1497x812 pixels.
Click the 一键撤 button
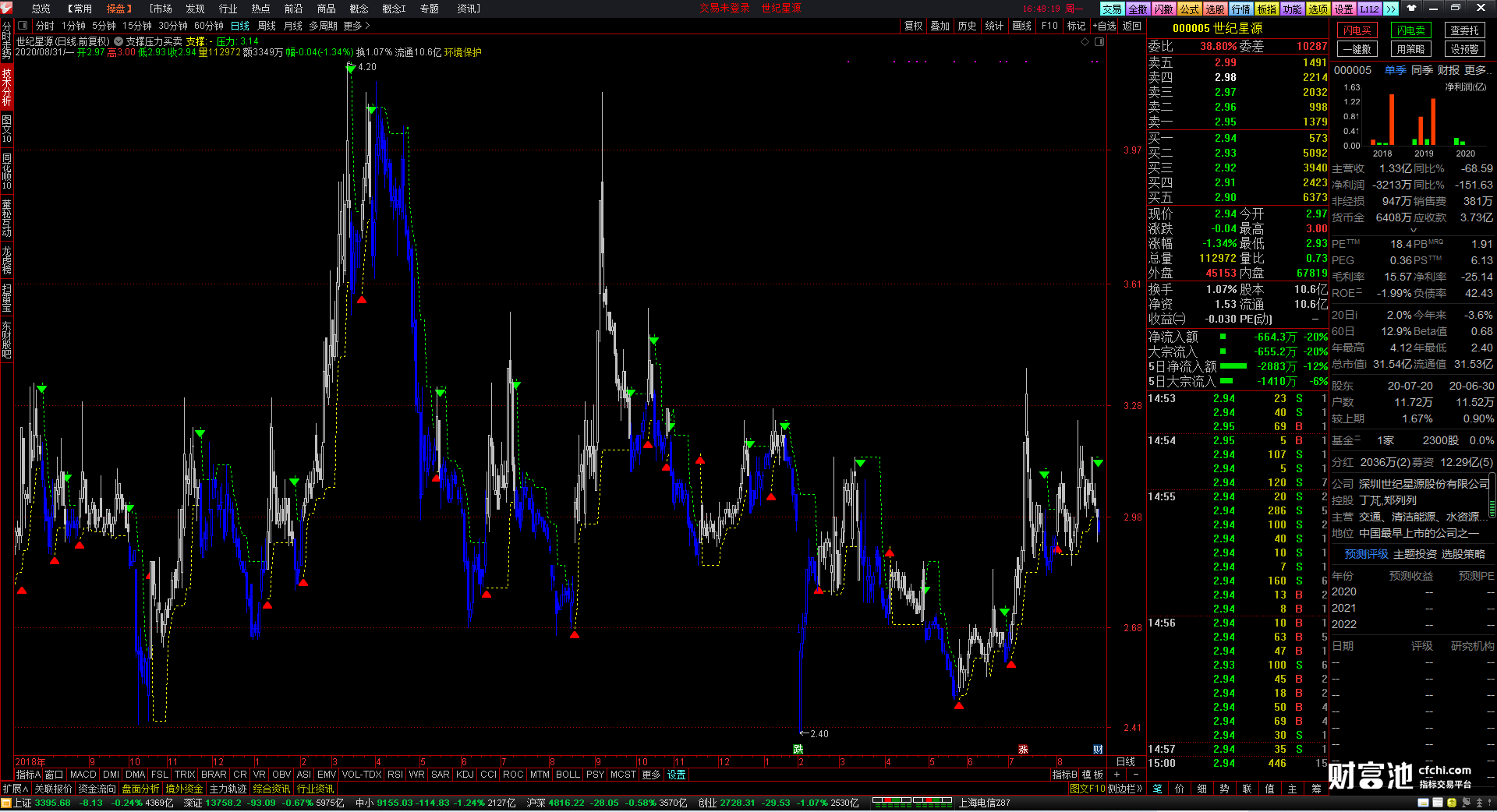click(1357, 48)
